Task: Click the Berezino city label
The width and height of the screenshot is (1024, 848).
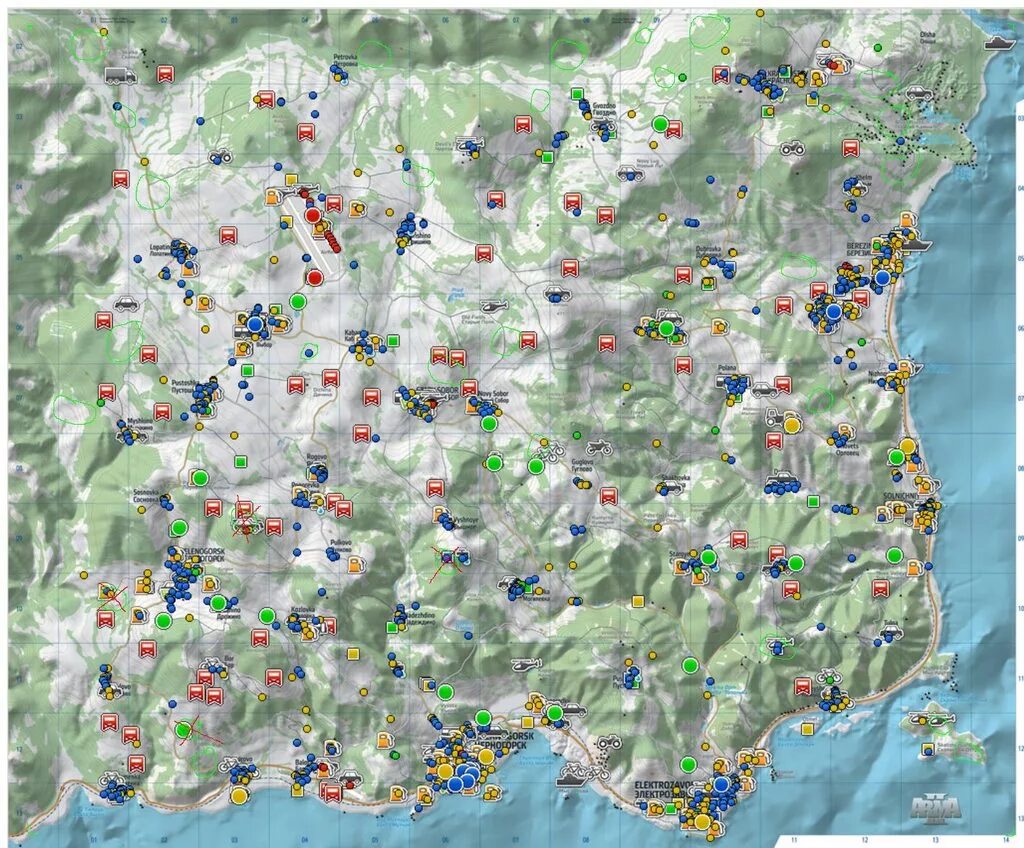Action: pos(859,250)
